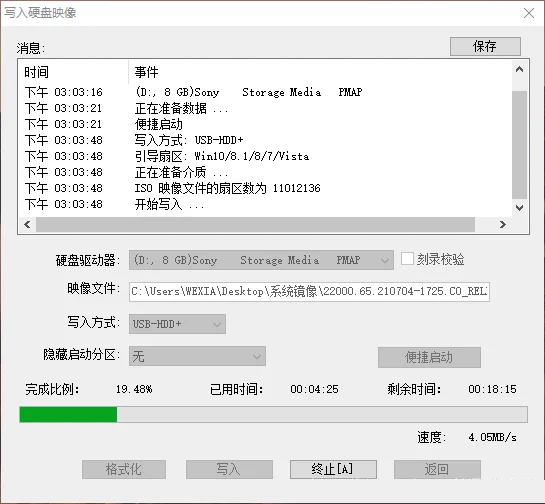This screenshot has height=504, width=545.
Task: Click the 格式化 button
Action: pyautogui.click(x=124, y=469)
